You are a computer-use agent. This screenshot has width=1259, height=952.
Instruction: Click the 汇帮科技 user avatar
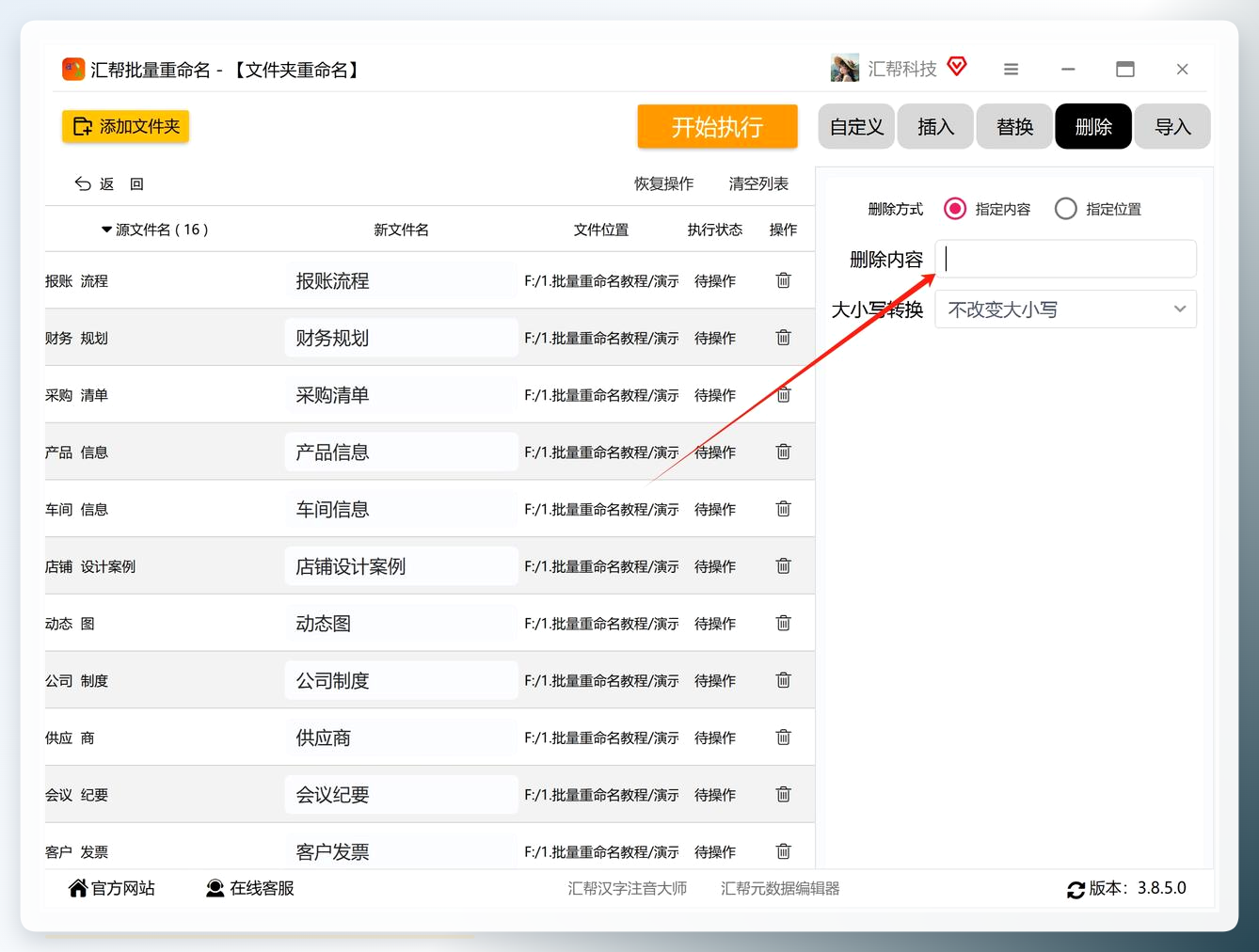845,69
